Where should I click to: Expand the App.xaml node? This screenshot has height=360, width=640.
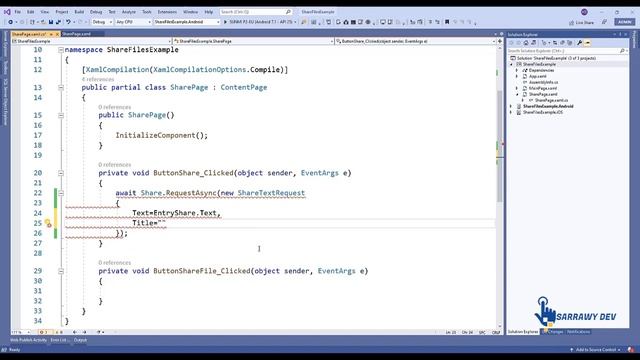(x=517, y=76)
